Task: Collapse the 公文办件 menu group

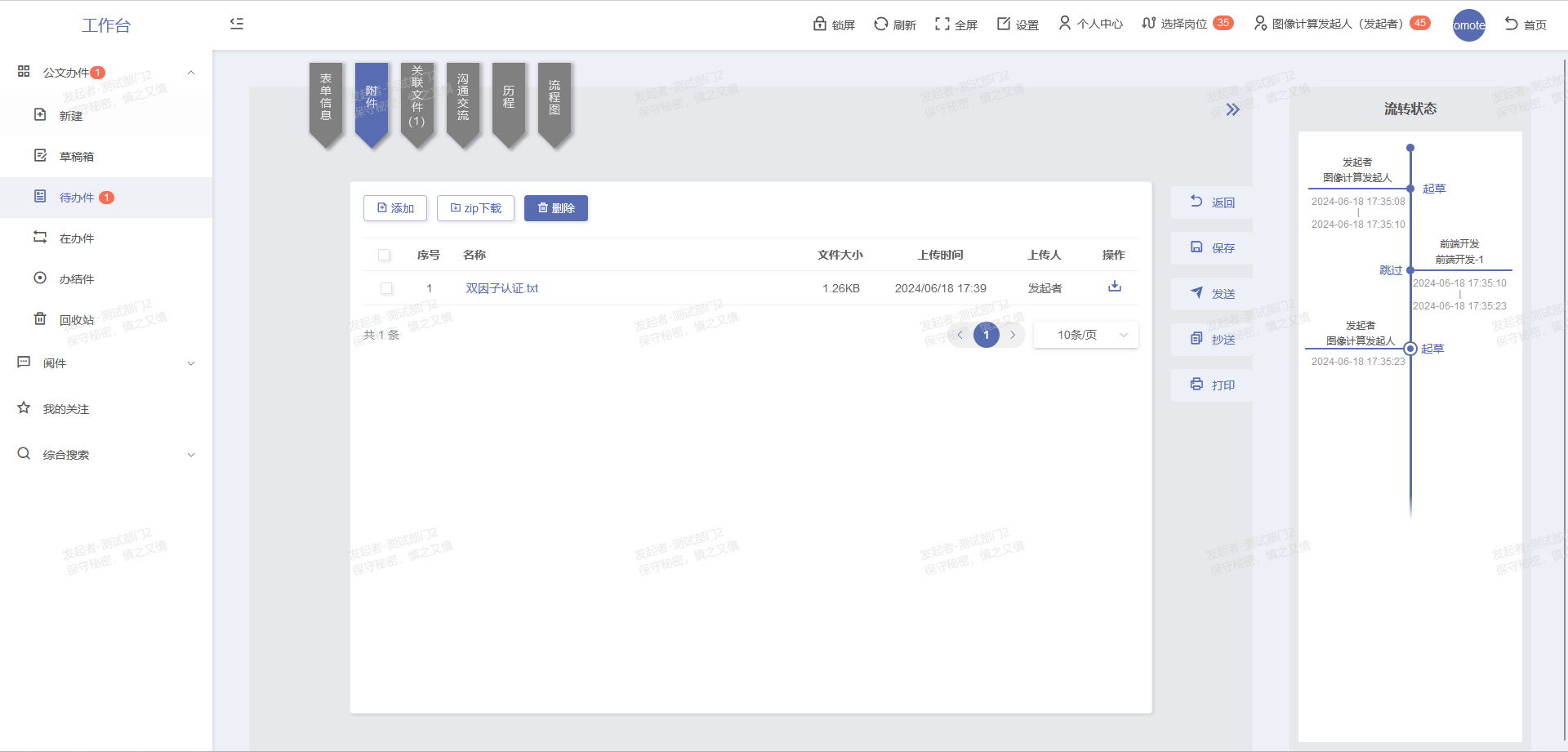Action: (x=106, y=73)
